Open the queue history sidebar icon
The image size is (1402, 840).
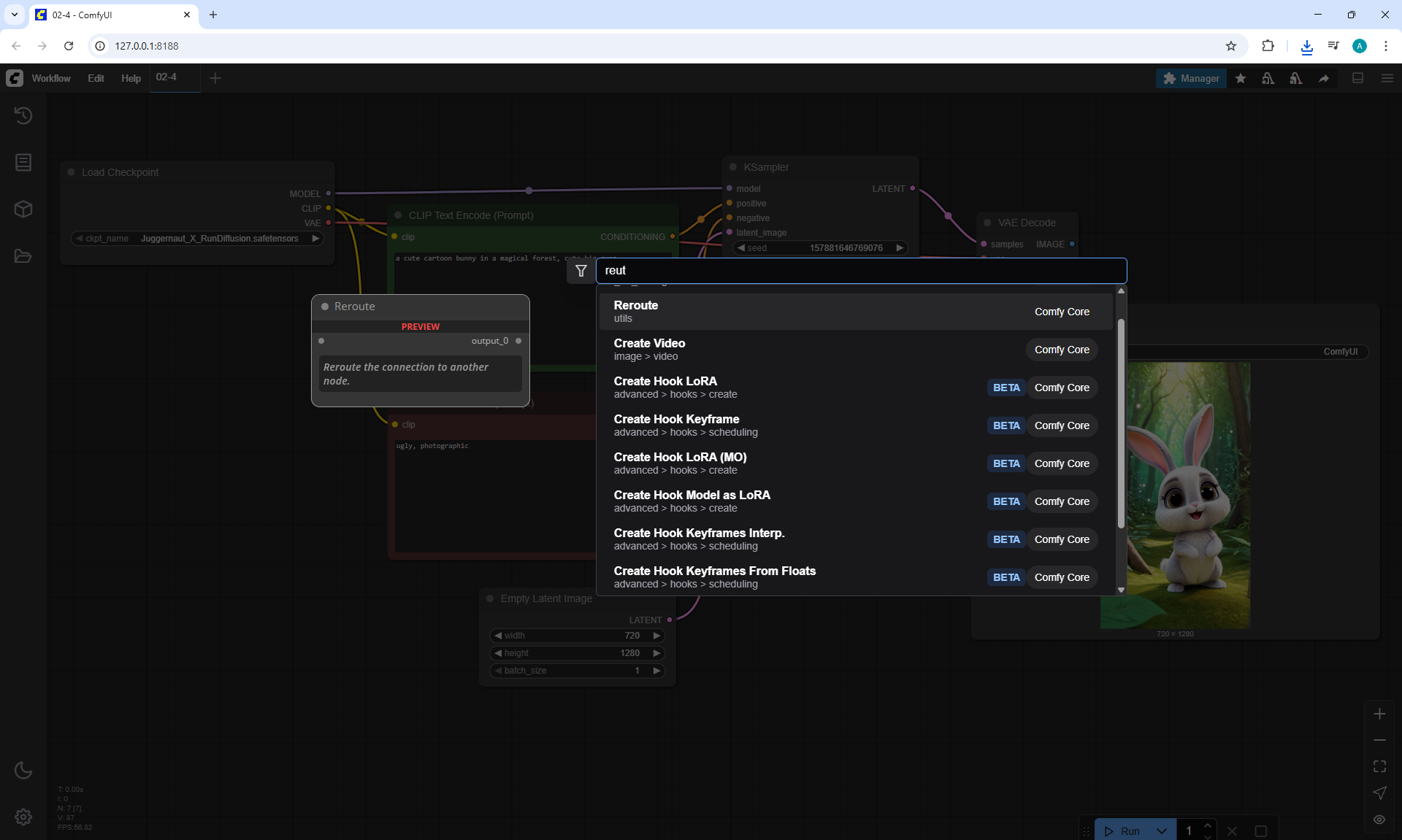23,115
